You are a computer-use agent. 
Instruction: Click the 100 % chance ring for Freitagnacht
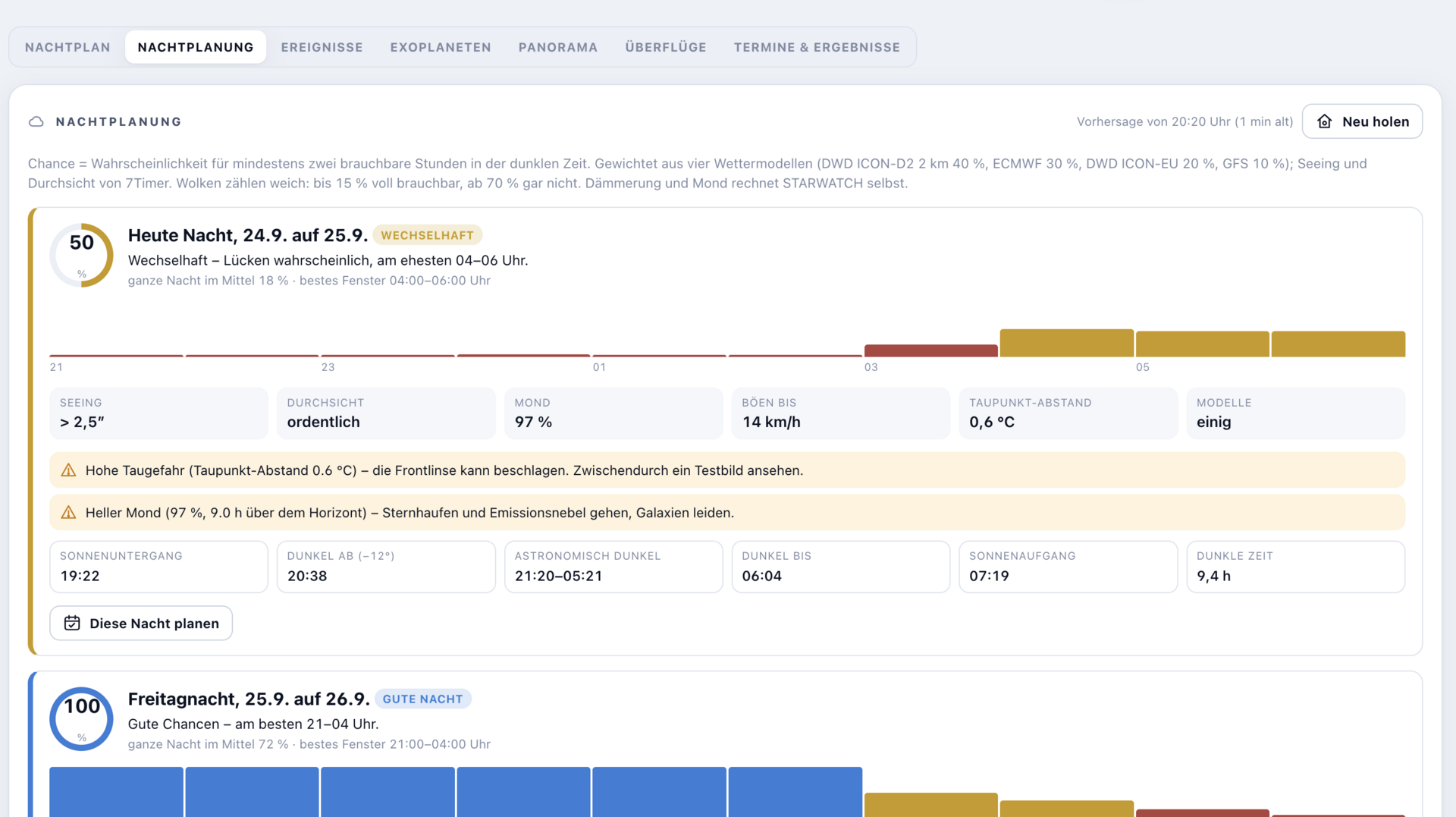point(81,719)
